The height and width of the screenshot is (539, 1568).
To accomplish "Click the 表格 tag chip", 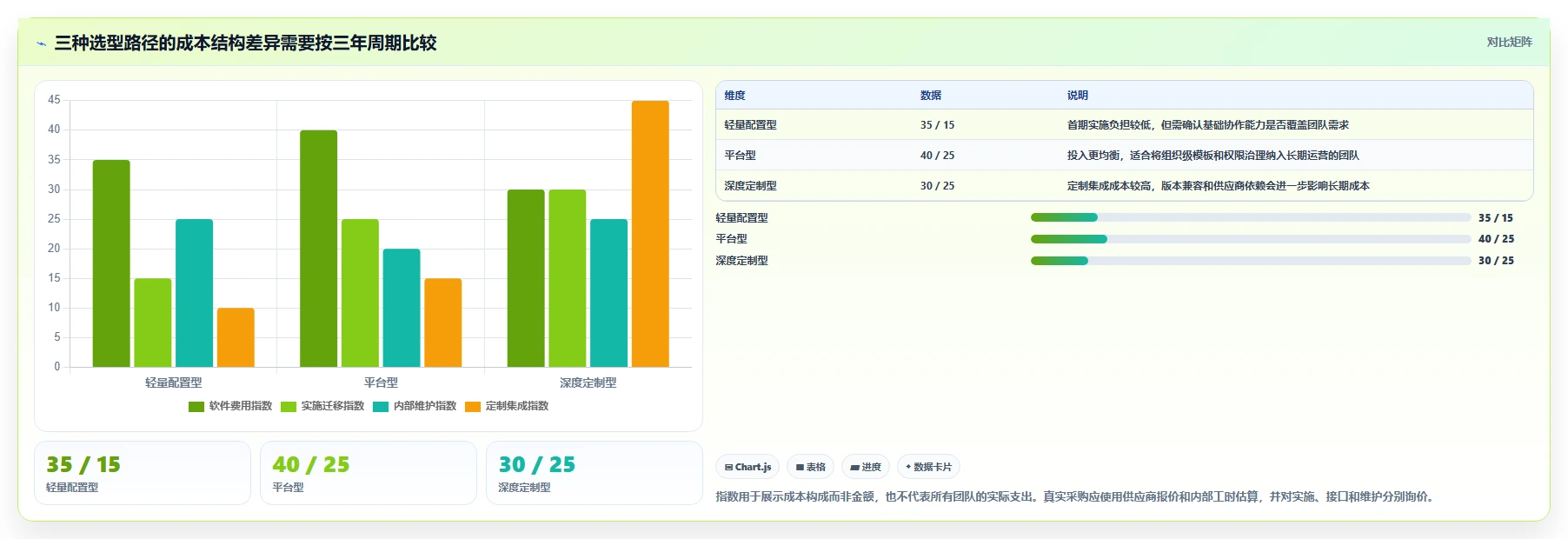I will click(810, 467).
